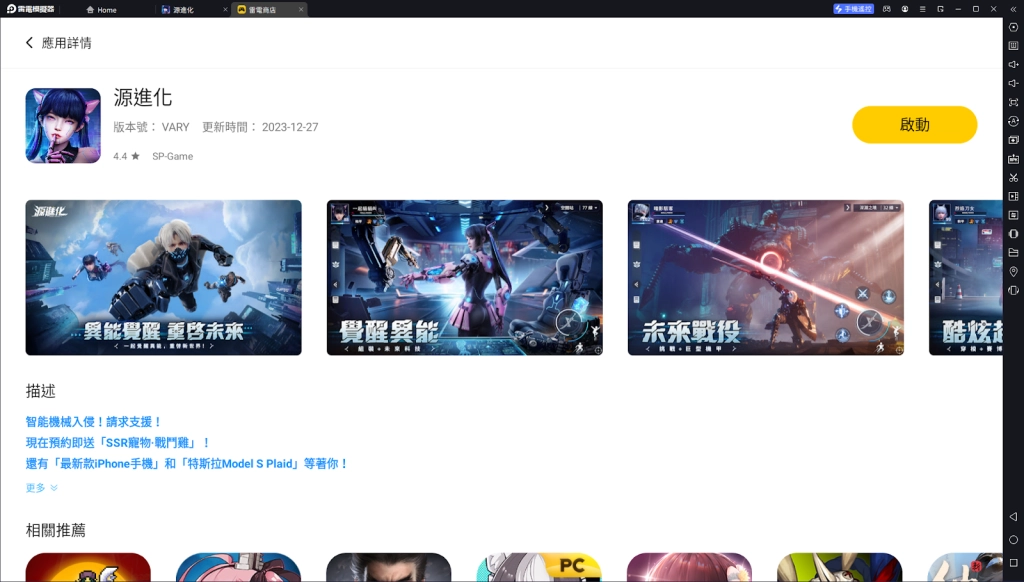Viewport: 1024px width, 582px height.
Task: Enter fullscreen mode from the sidebar
Action: point(1013,103)
